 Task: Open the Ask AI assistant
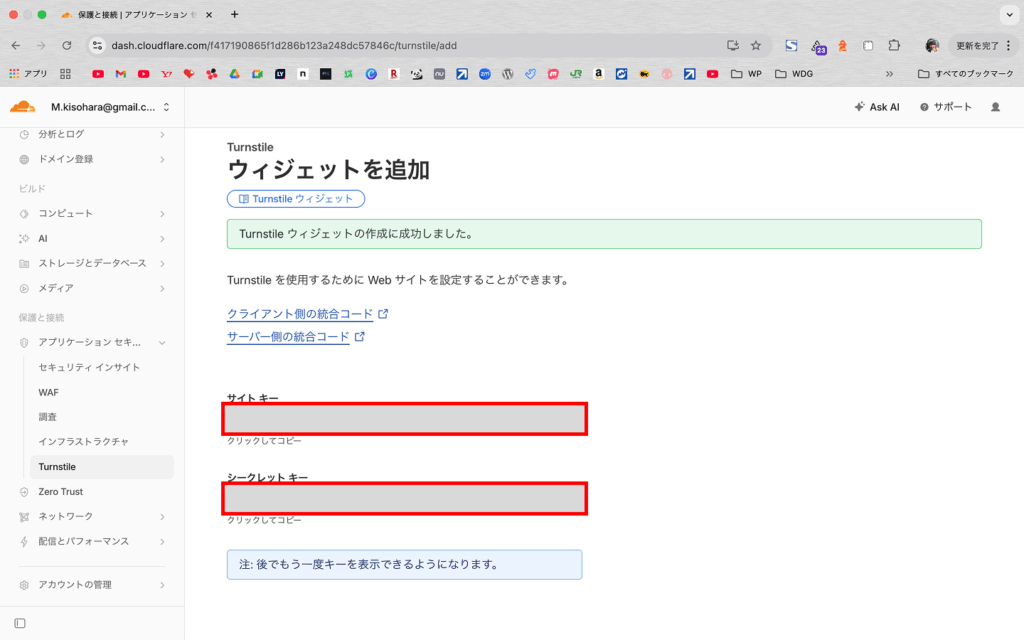876,107
